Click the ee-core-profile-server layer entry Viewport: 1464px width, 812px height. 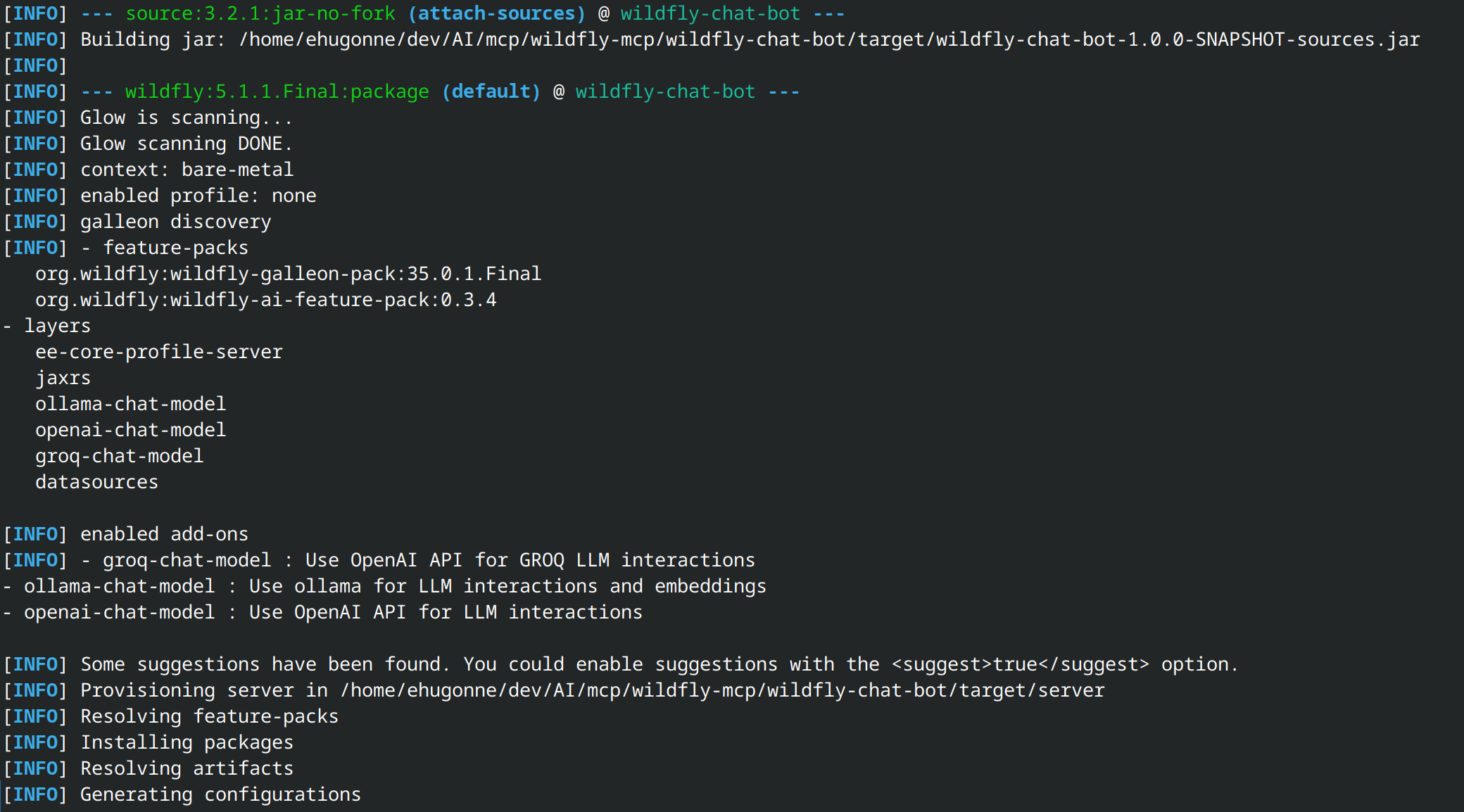point(159,353)
